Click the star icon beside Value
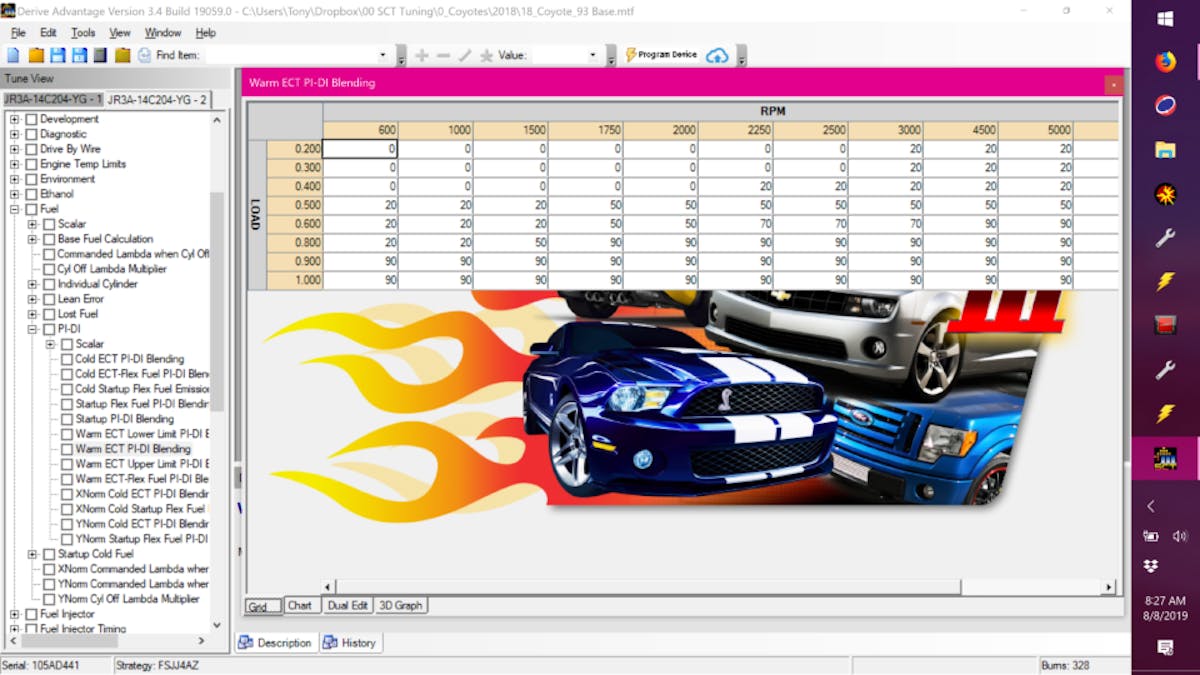This screenshot has width=1200, height=675. (x=486, y=55)
